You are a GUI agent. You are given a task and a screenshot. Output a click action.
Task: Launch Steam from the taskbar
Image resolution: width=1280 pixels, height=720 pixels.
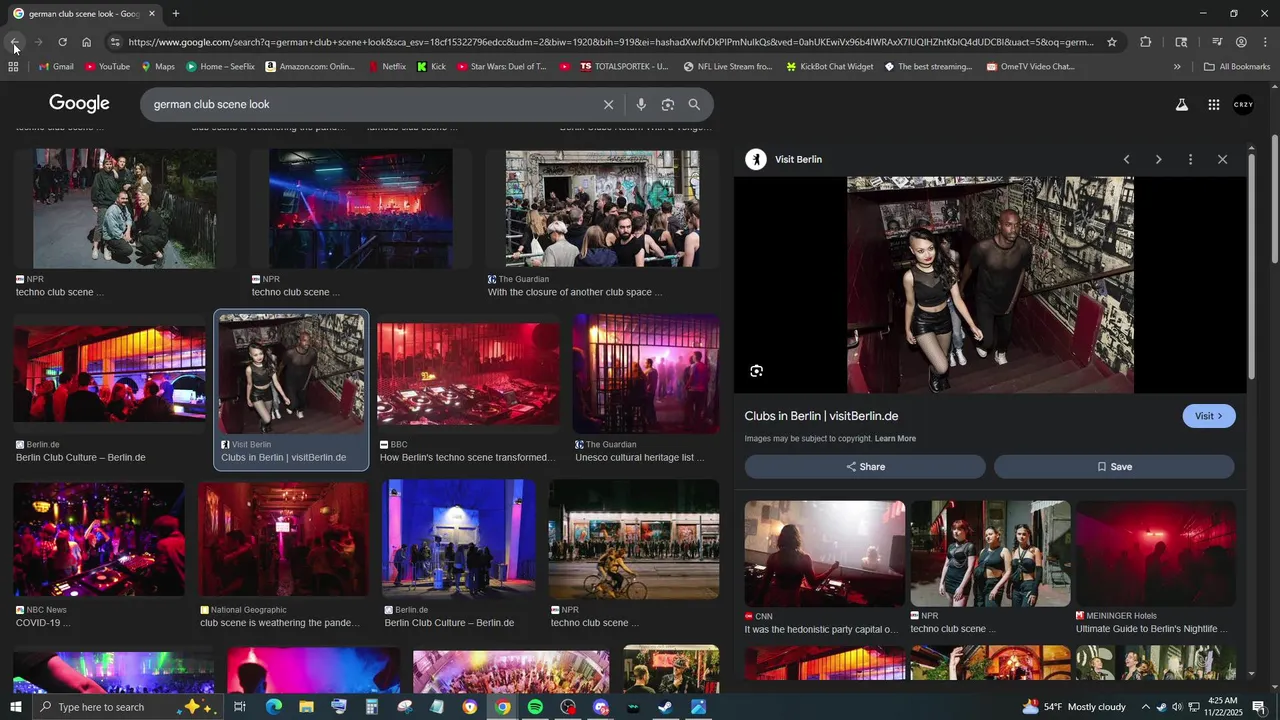point(665,707)
